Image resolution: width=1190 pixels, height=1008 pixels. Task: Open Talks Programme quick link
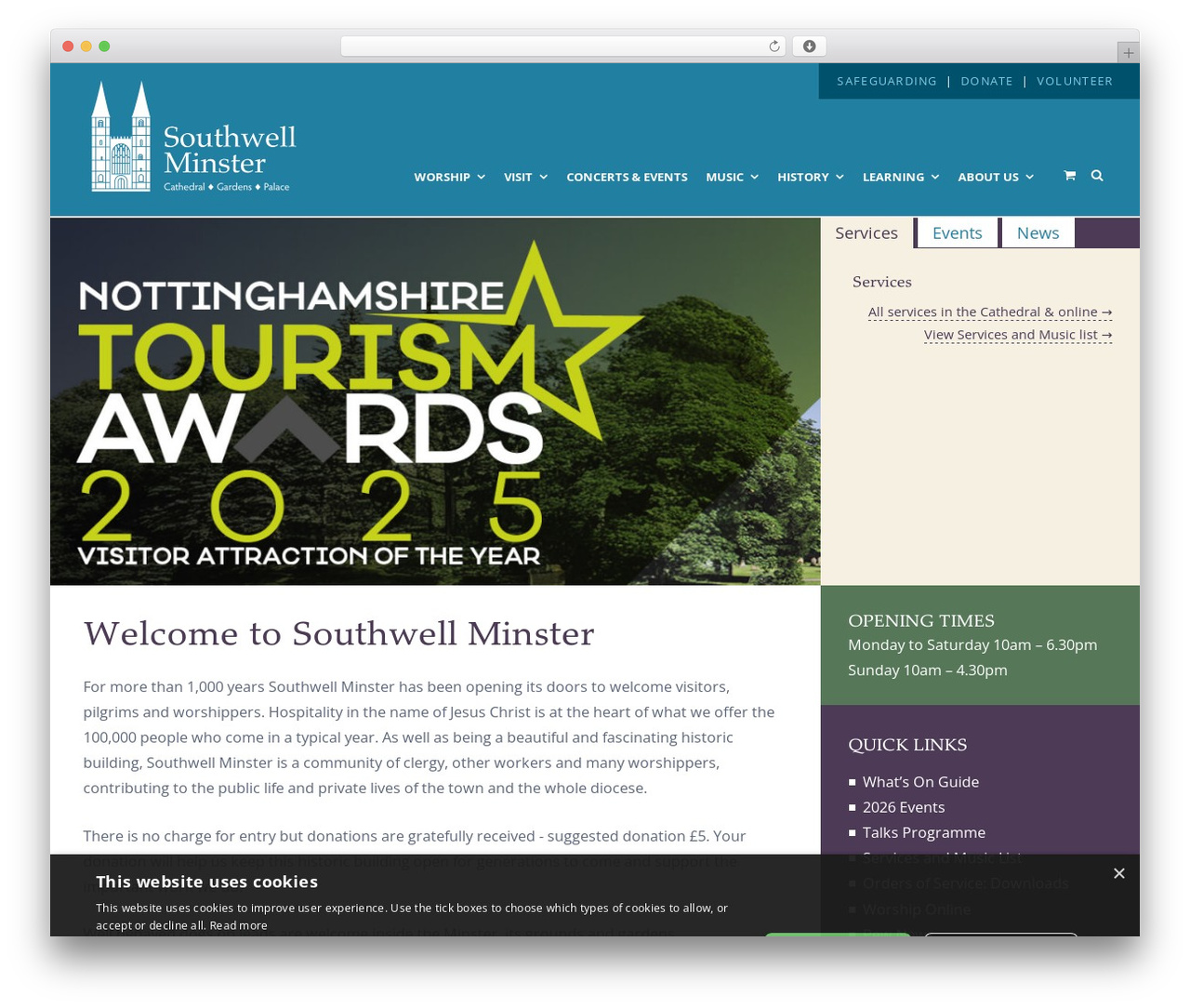pos(924,832)
